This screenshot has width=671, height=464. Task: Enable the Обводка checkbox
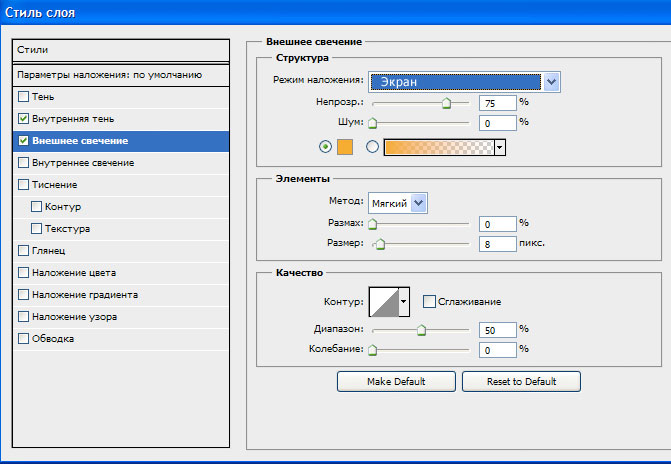tap(24, 339)
